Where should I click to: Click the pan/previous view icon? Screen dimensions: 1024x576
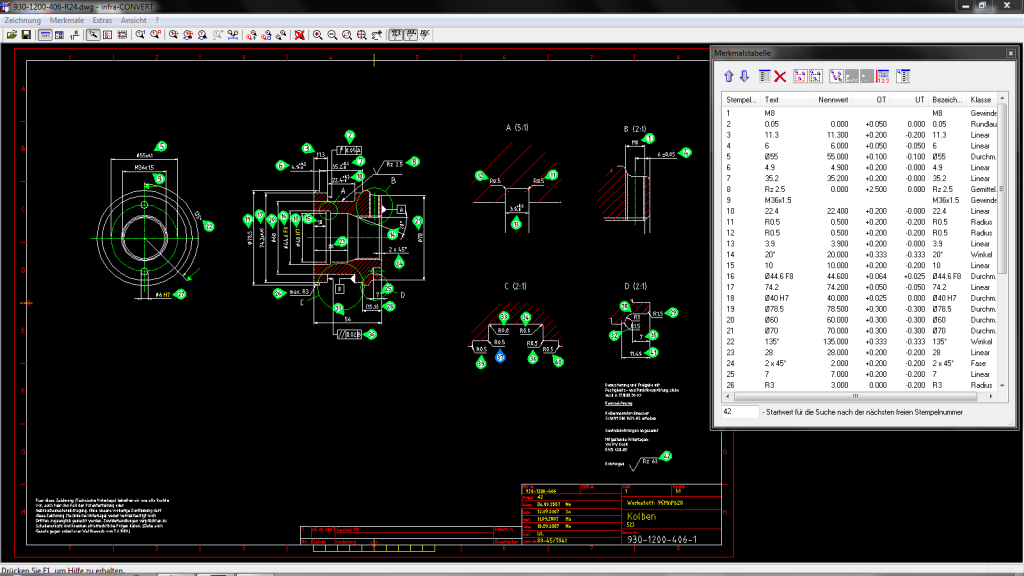pos(377,35)
